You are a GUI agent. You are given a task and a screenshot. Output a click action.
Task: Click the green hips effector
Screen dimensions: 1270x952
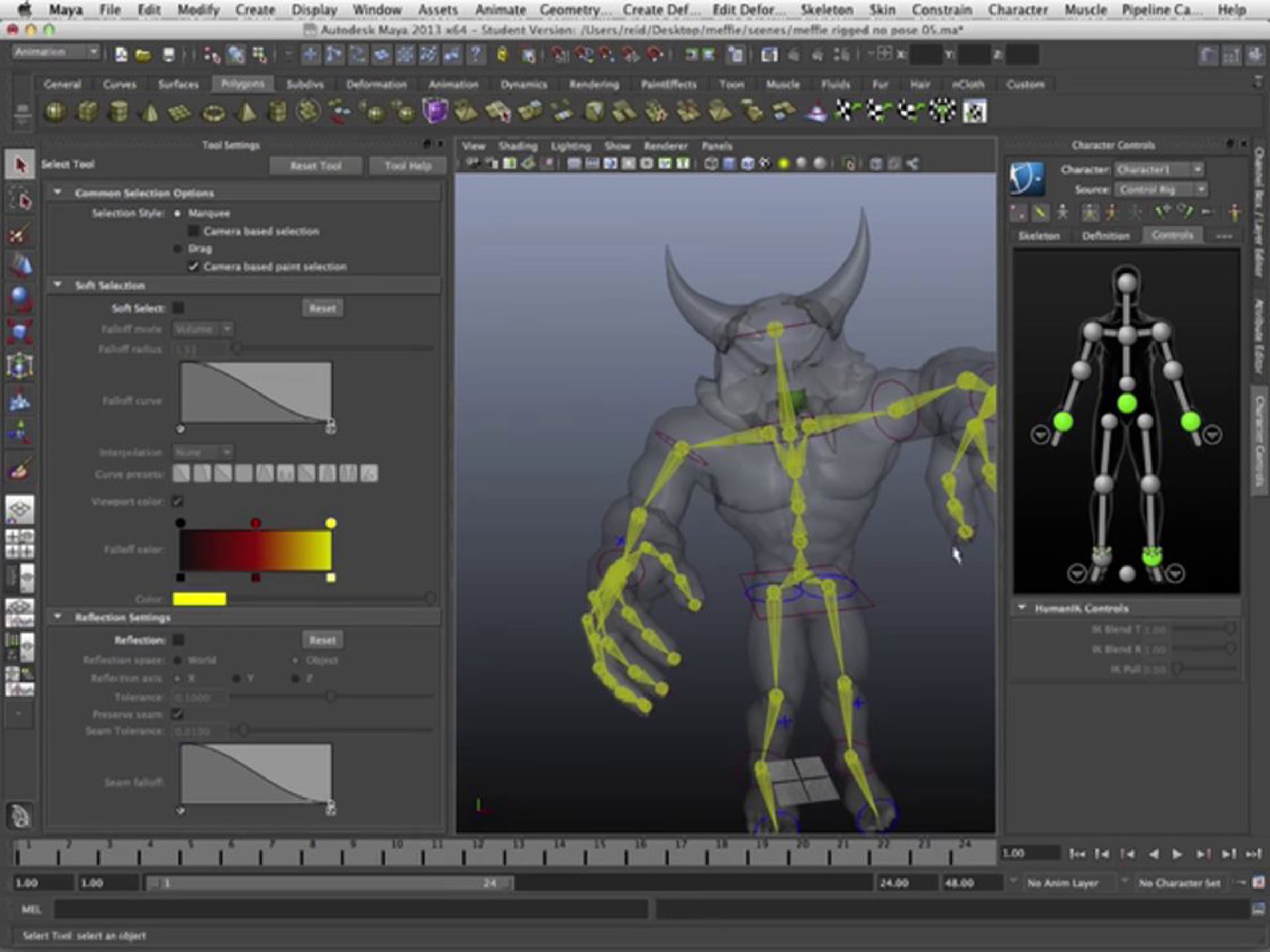(x=1127, y=404)
